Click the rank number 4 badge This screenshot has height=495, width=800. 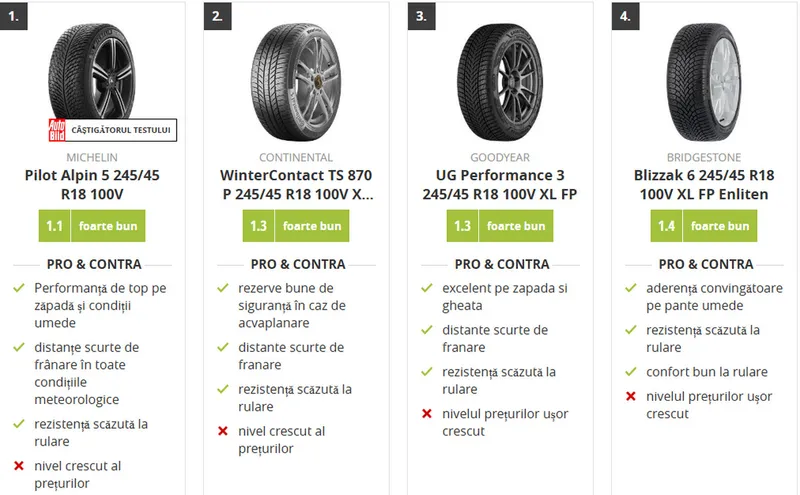coord(625,16)
